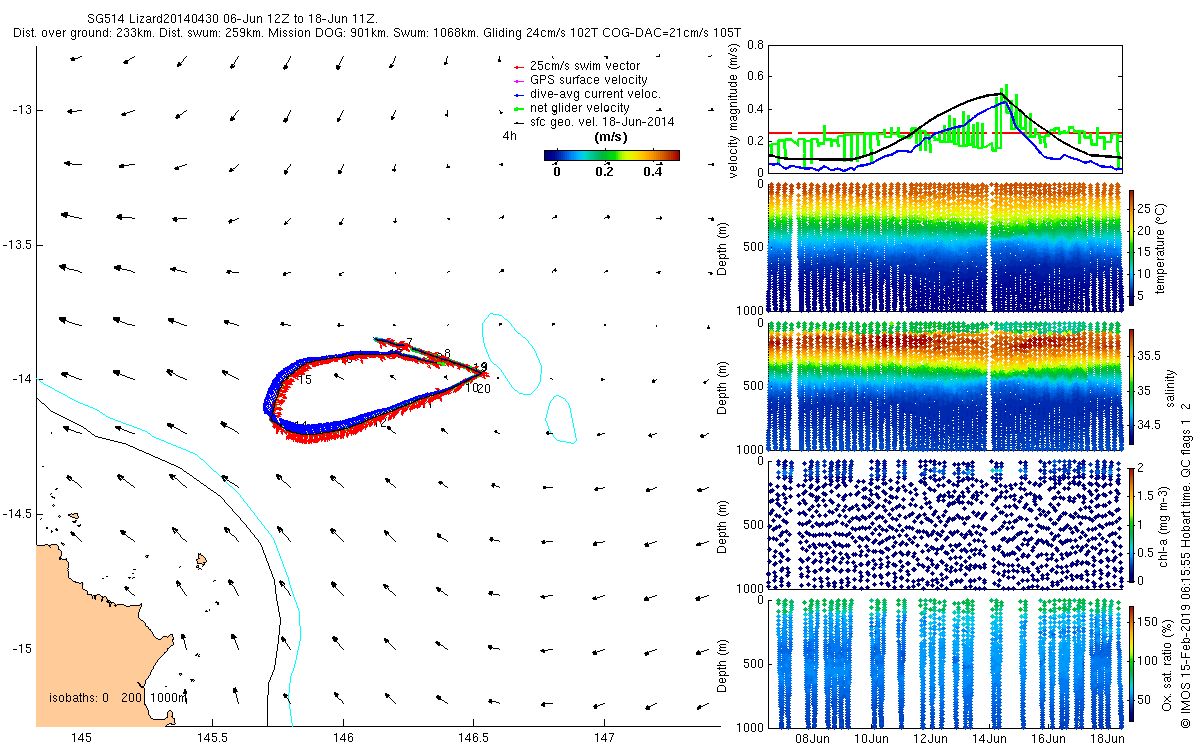Click the '(m/s)' velocity colorbar title
1200x750 pixels.
tap(610, 136)
